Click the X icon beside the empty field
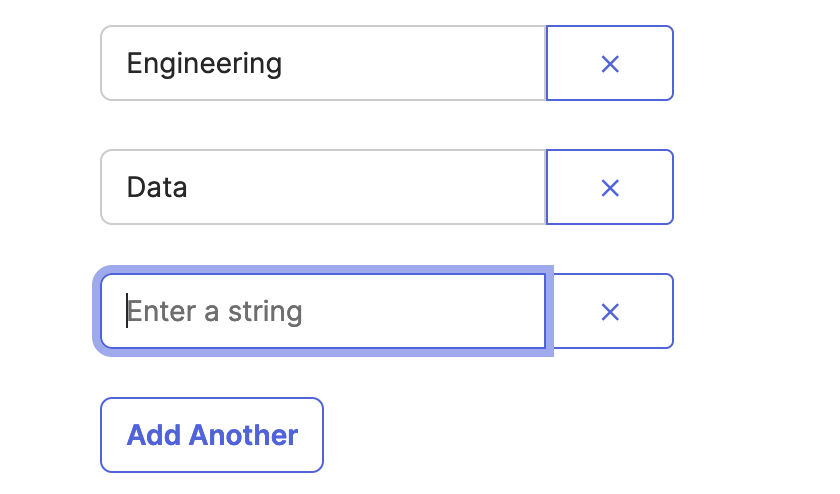 610,312
